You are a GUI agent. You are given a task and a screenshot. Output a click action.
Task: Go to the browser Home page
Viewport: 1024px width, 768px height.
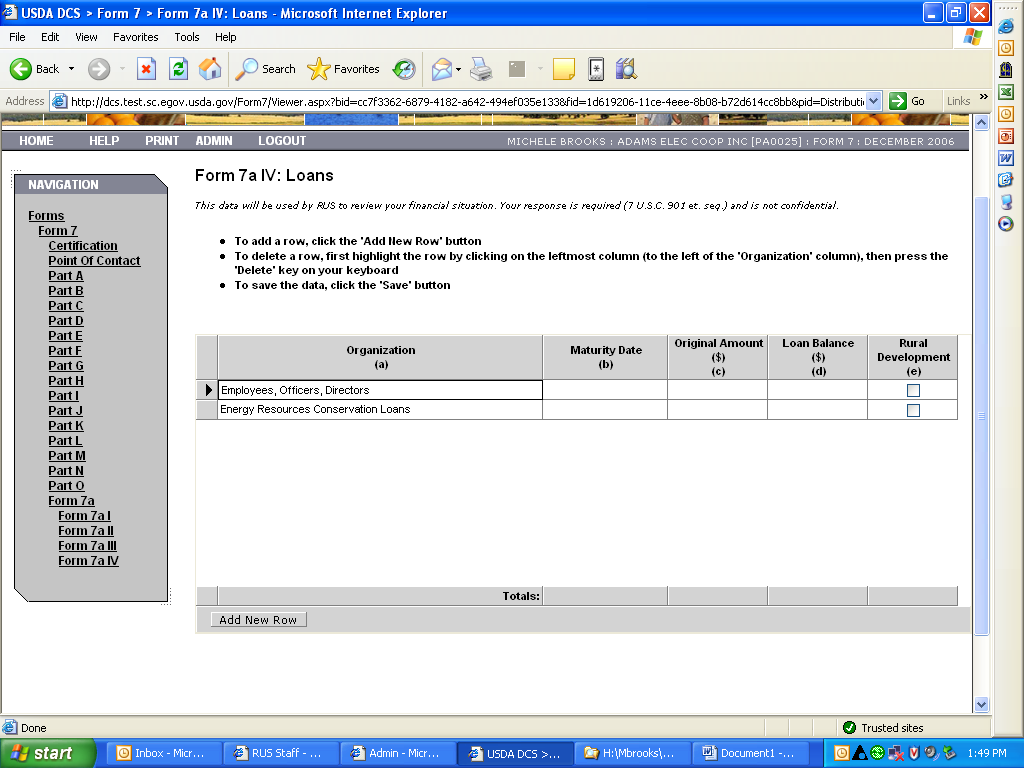[x=210, y=69]
